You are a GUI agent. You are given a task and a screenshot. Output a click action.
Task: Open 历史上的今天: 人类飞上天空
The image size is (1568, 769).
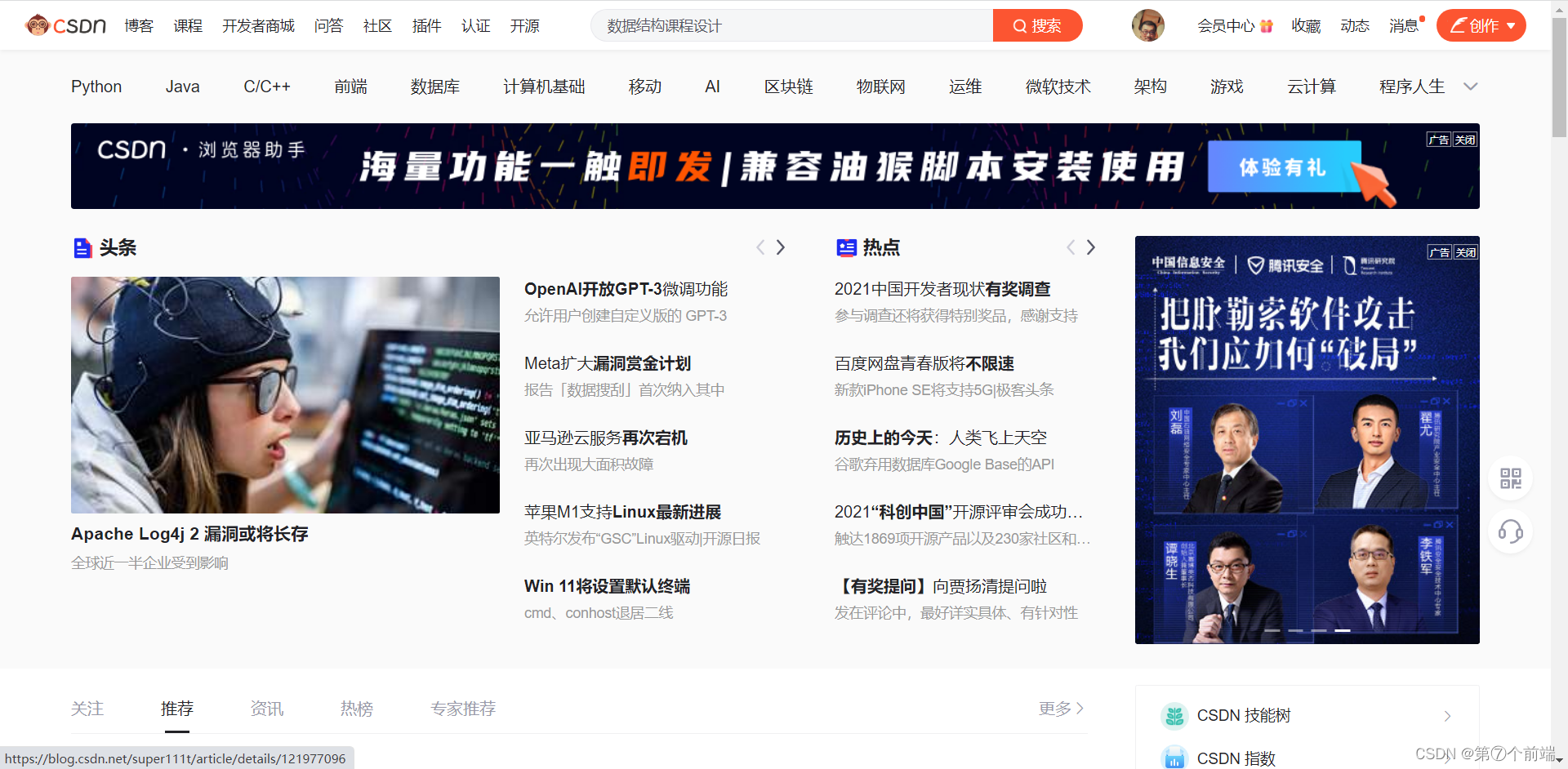pyautogui.click(x=941, y=438)
